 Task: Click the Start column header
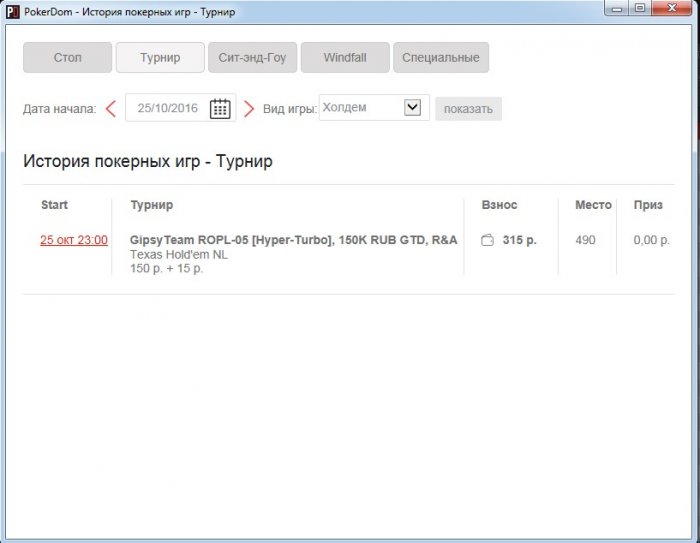coord(54,205)
